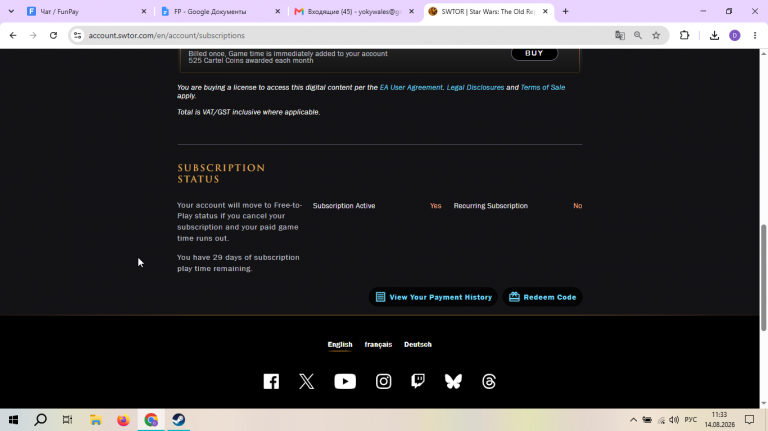768x431 pixels.
Task: Bookmark this page with the star icon
Action: click(656, 35)
